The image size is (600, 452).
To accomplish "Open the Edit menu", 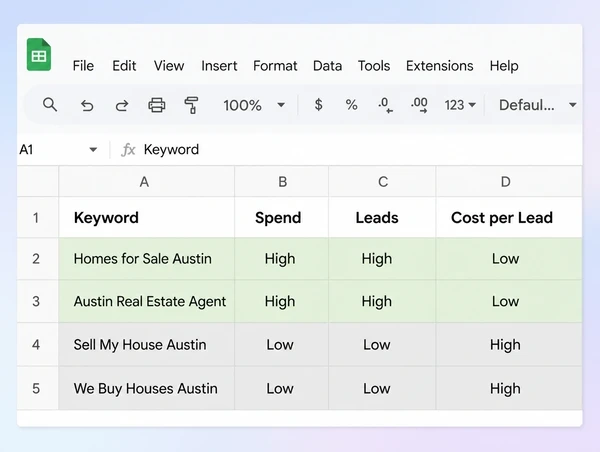I will 124,66.
